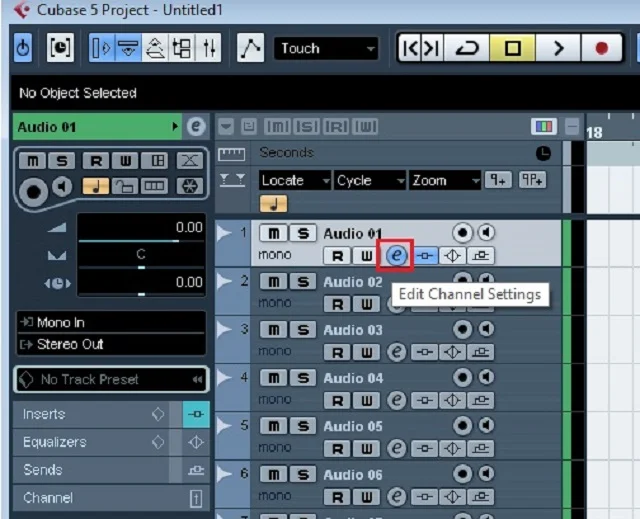Click the Activate Project power button
The height and width of the screenshot is (519, 640).
pyautogui.click(x=23, y=48)
